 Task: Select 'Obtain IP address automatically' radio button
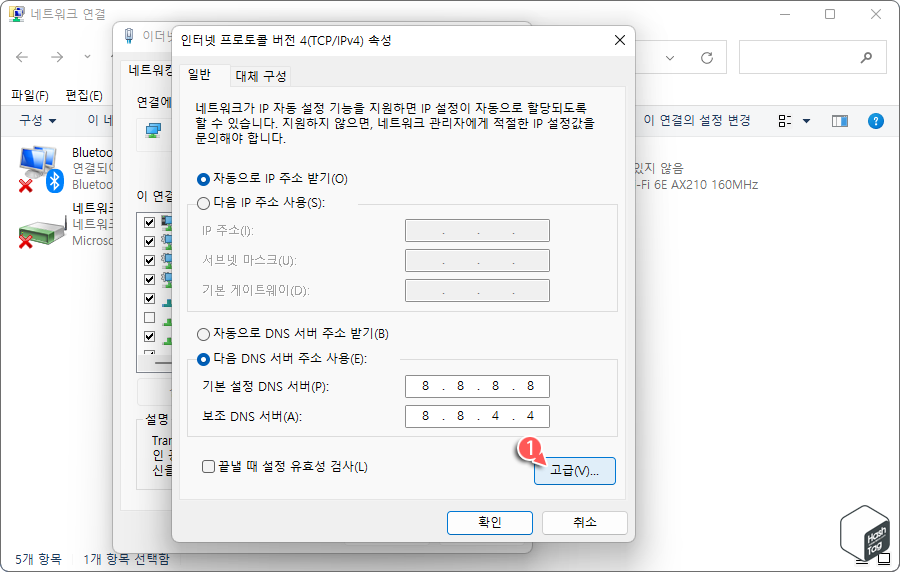[203, 179]
